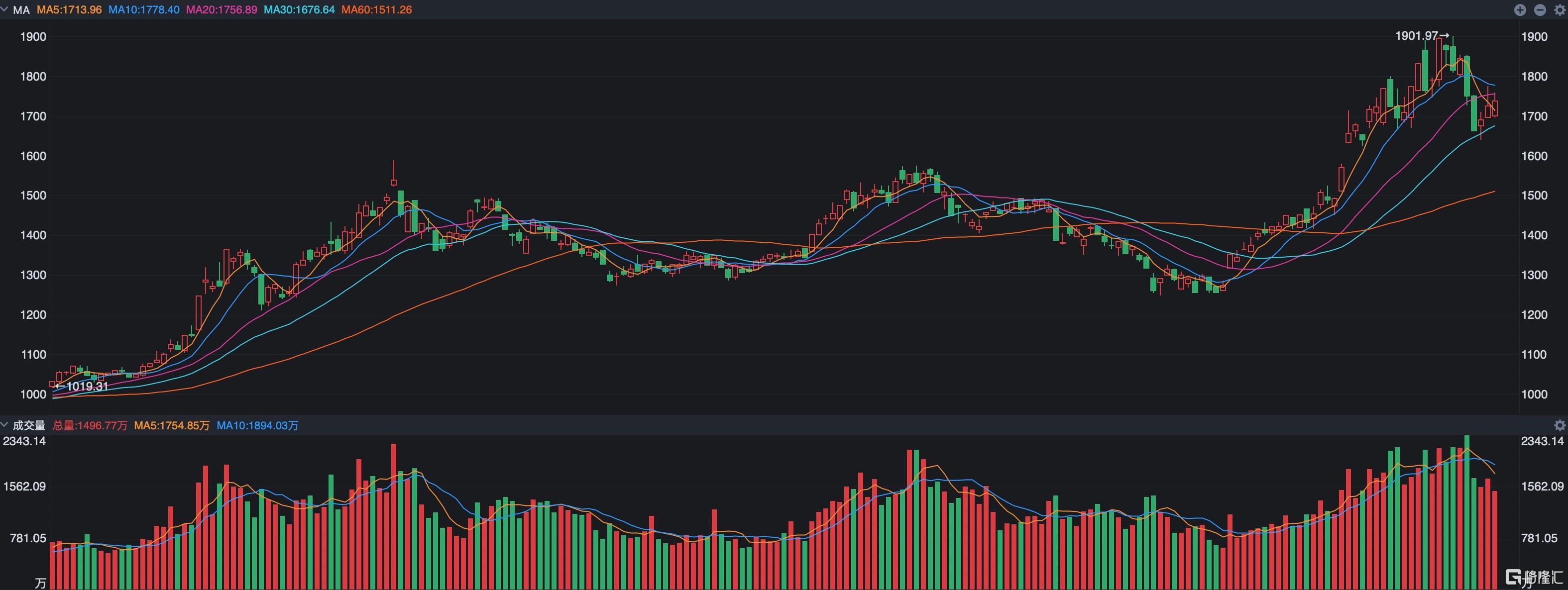This screenshot has height=590, width=1568.
Task: Click the 1901.97 high price annotation
Action: [1423, 36]
